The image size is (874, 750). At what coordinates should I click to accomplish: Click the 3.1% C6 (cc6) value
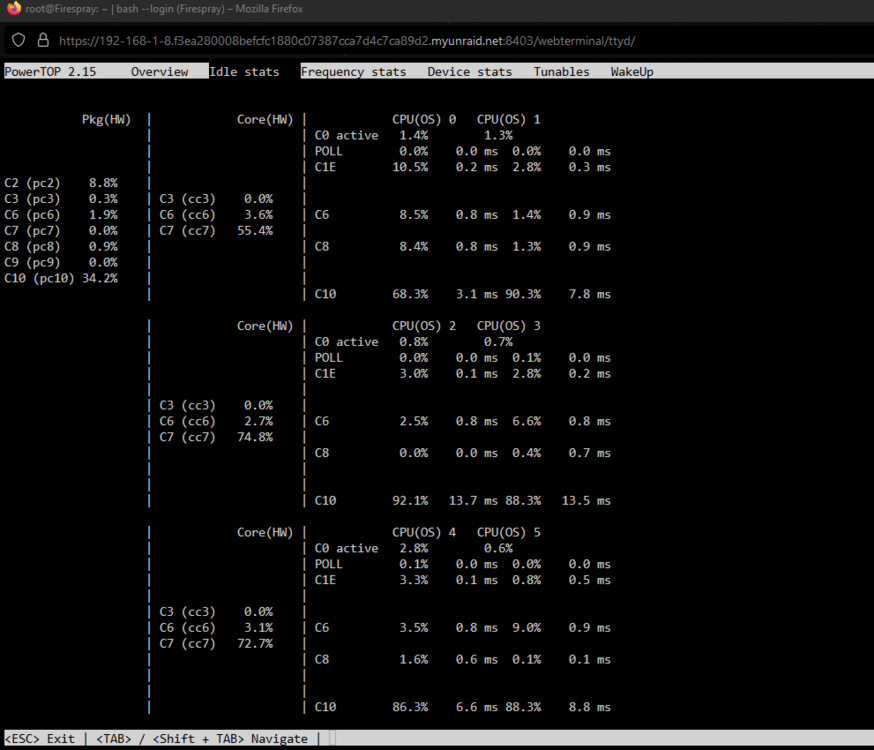coord(259,627)
